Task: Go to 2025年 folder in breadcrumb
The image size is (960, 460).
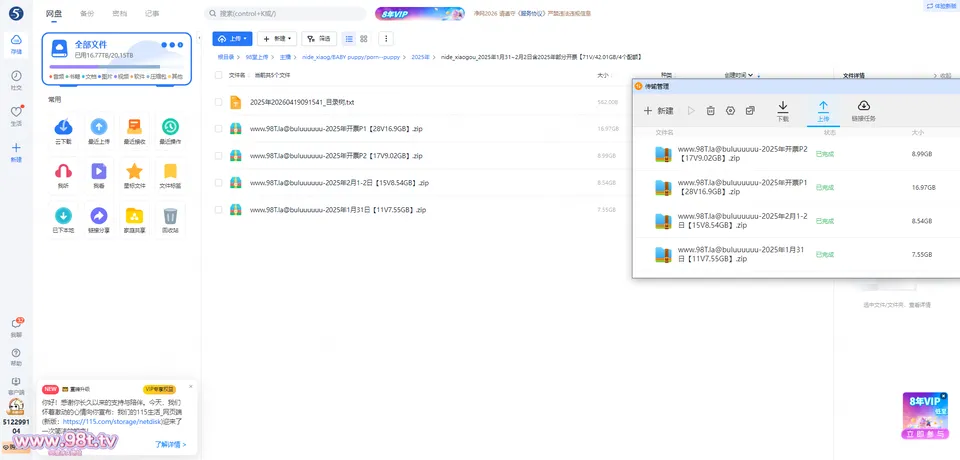Action: [x=420, y=56]
